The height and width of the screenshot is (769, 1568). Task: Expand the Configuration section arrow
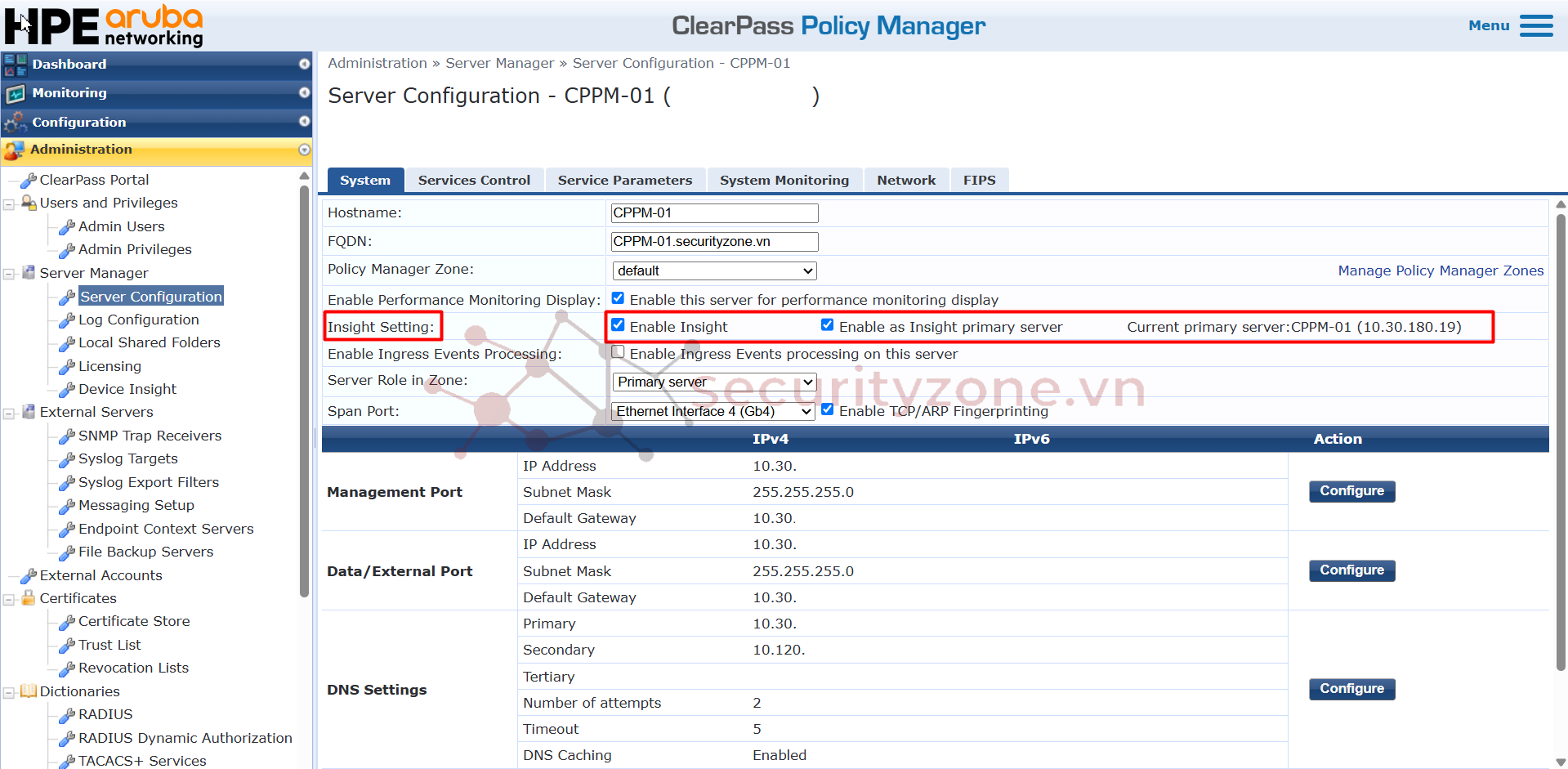tap(304, 121)
